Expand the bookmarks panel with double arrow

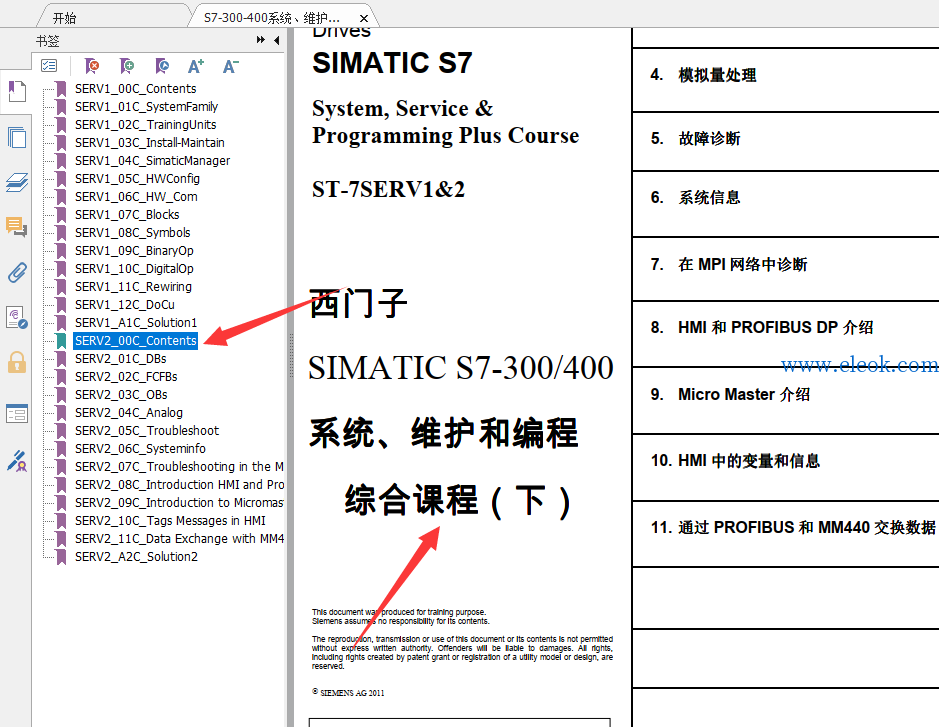pyautogui.click(x=261, y=40)
